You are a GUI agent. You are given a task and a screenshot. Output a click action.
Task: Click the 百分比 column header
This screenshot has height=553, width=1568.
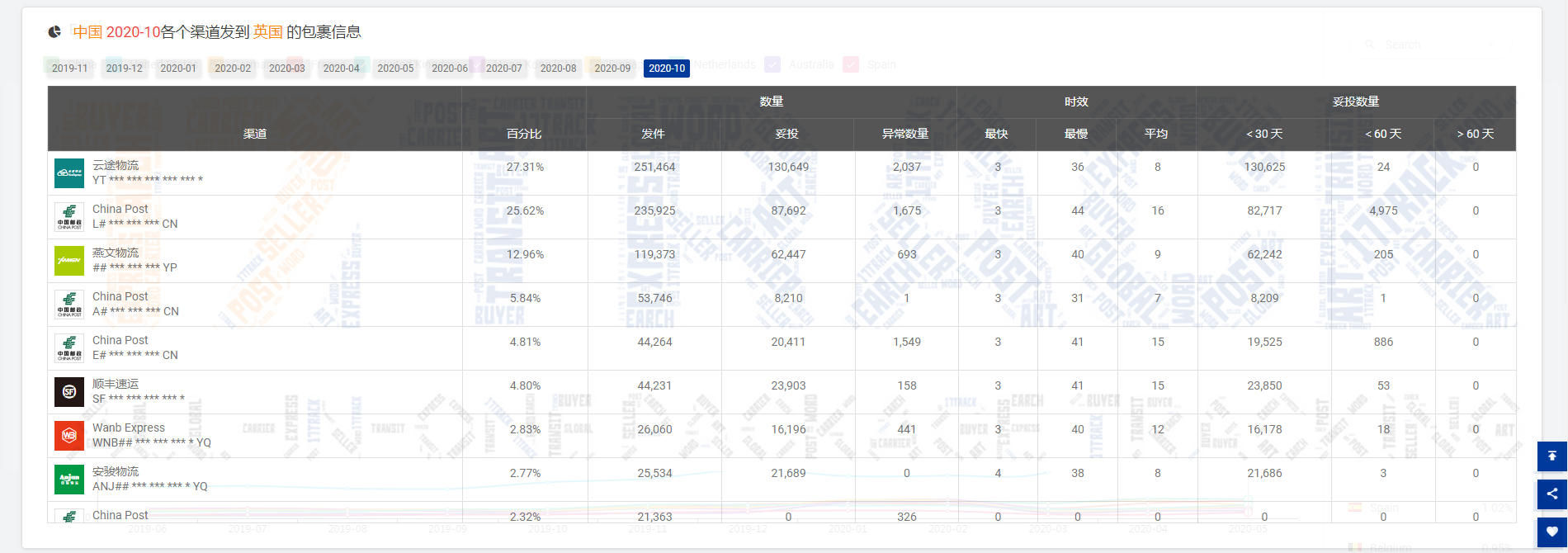click(x=524, y=134)
